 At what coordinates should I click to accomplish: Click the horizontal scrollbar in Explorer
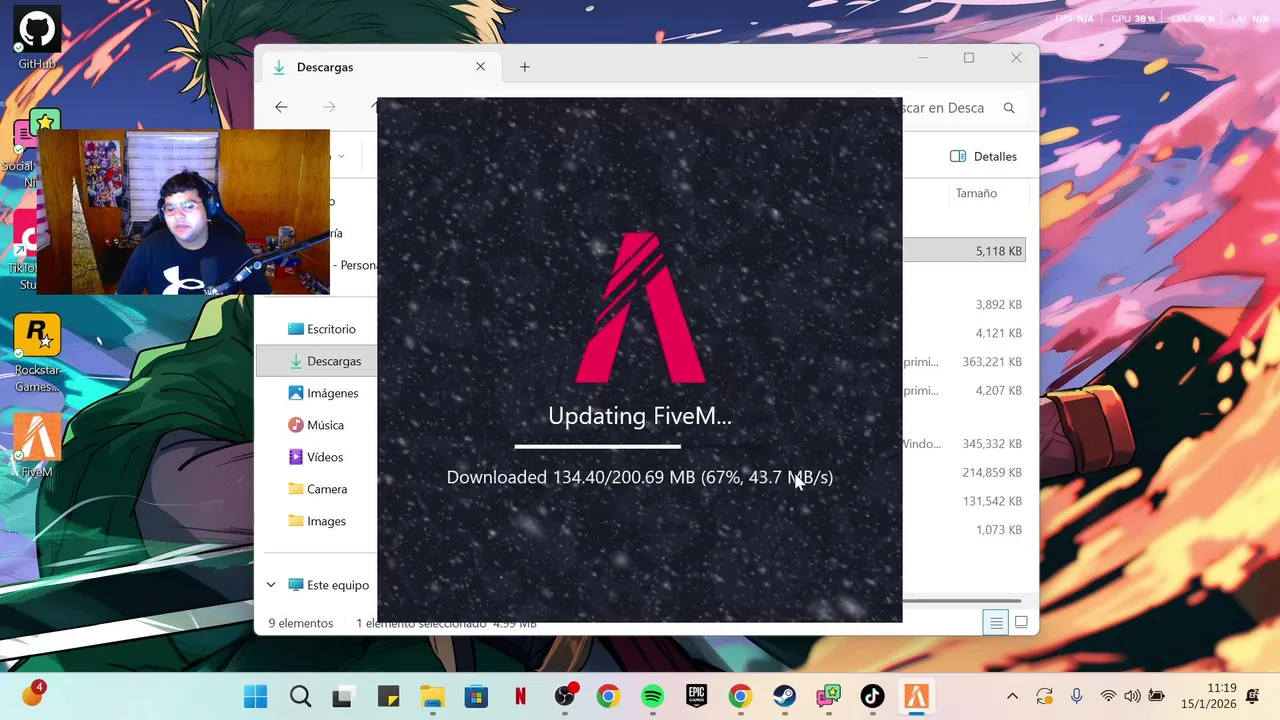point(961,601)
